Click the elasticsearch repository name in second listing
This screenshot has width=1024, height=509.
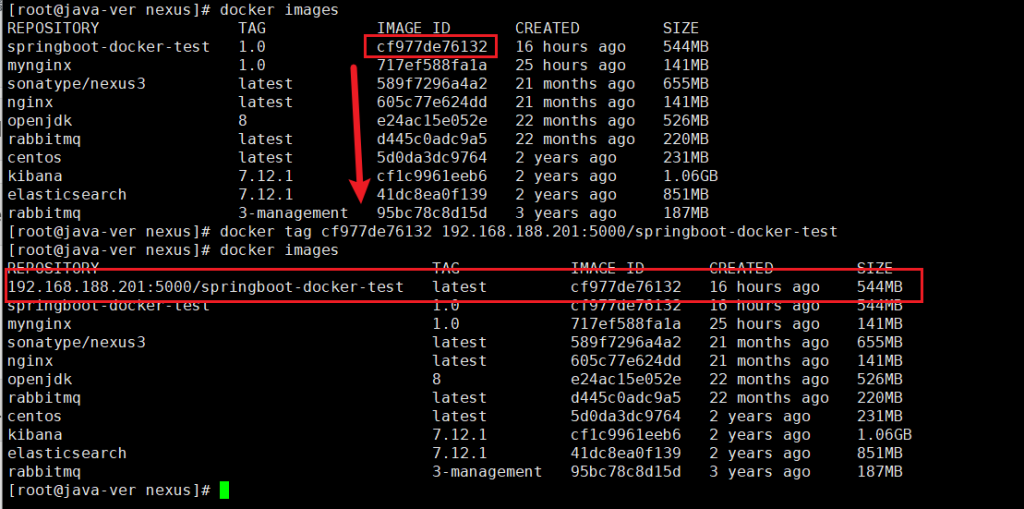point(67,453)
